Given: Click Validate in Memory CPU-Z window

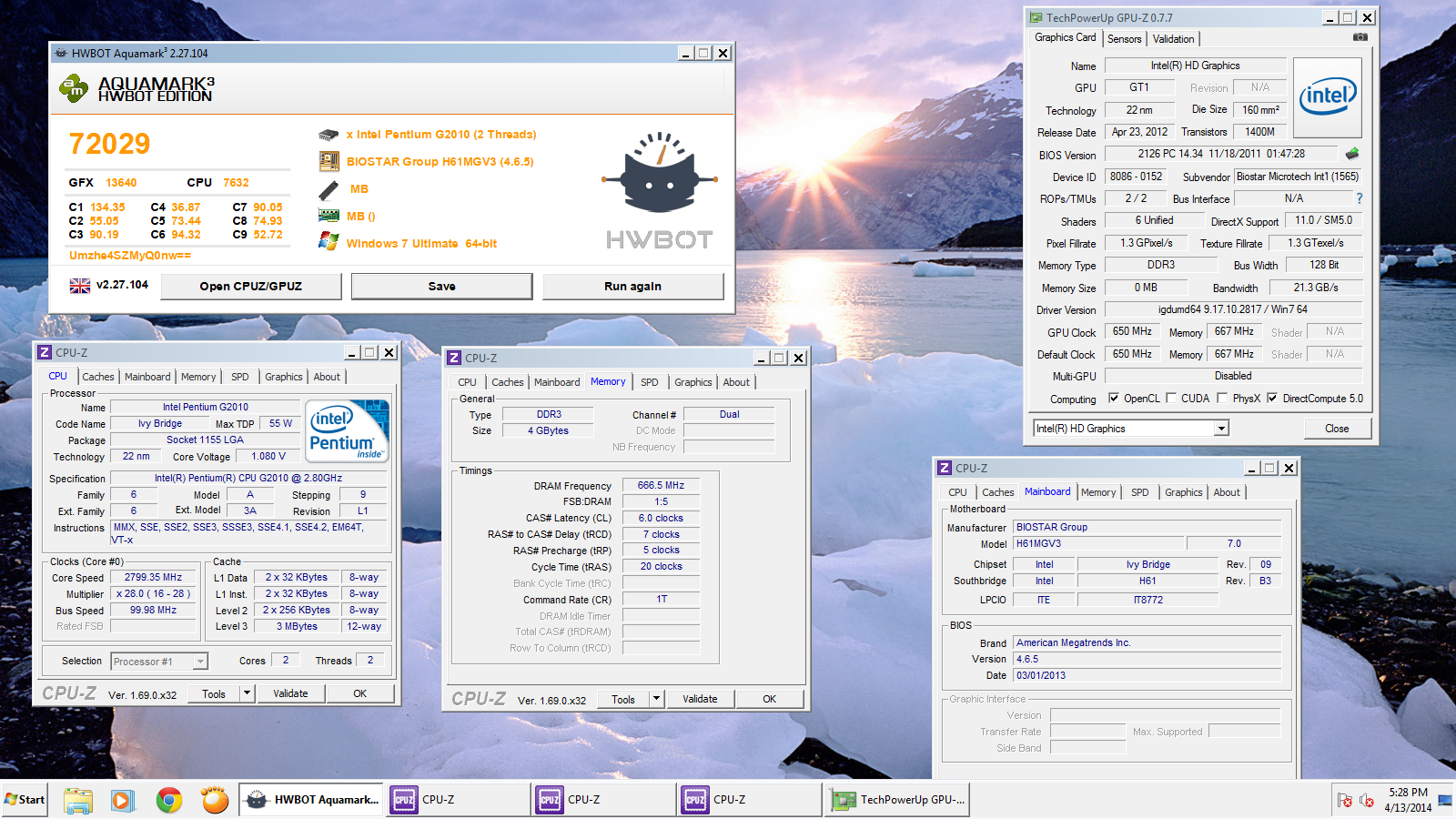Looking at the screenshot, I should [700, 699].
